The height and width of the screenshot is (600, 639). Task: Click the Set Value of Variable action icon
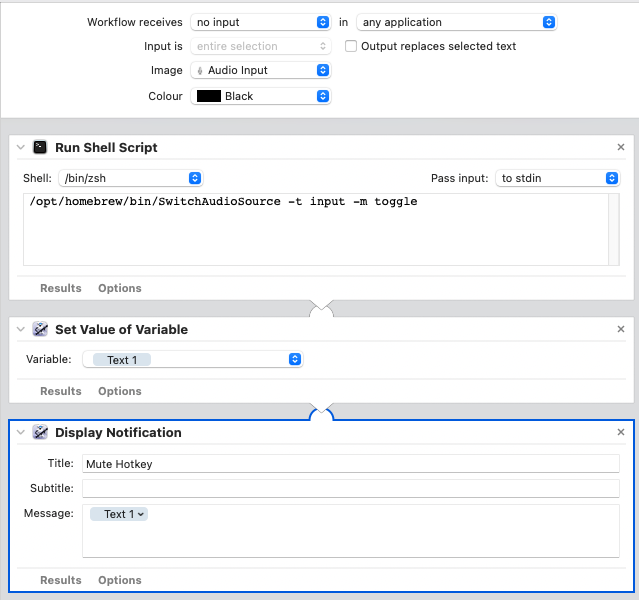click(40, 329)
